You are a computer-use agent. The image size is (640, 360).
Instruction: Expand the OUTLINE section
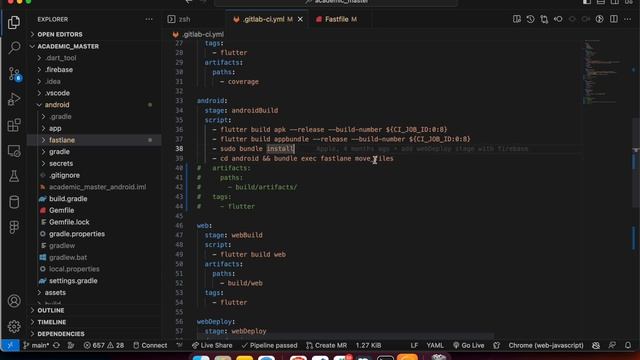51,310
